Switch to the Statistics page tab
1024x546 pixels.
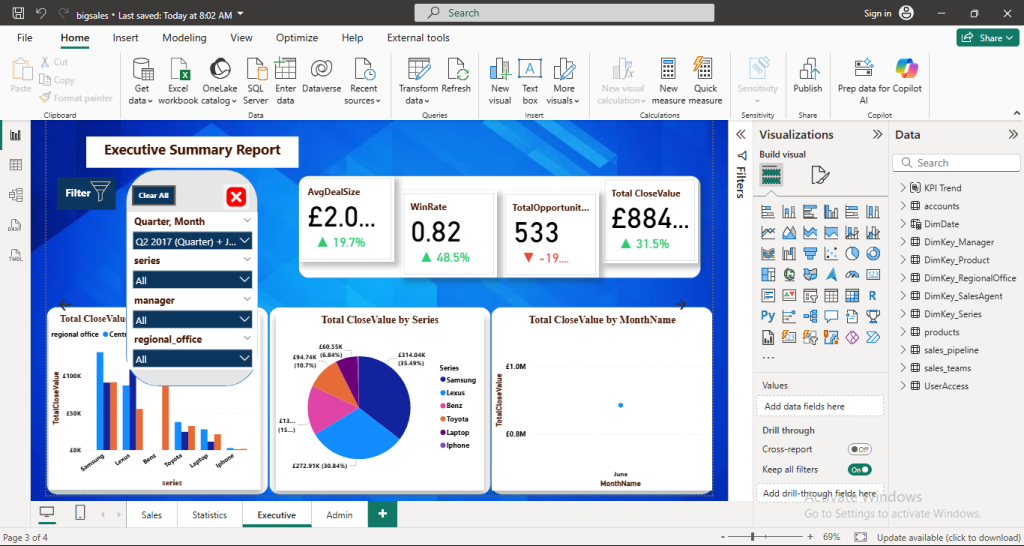tap(209, 515)
